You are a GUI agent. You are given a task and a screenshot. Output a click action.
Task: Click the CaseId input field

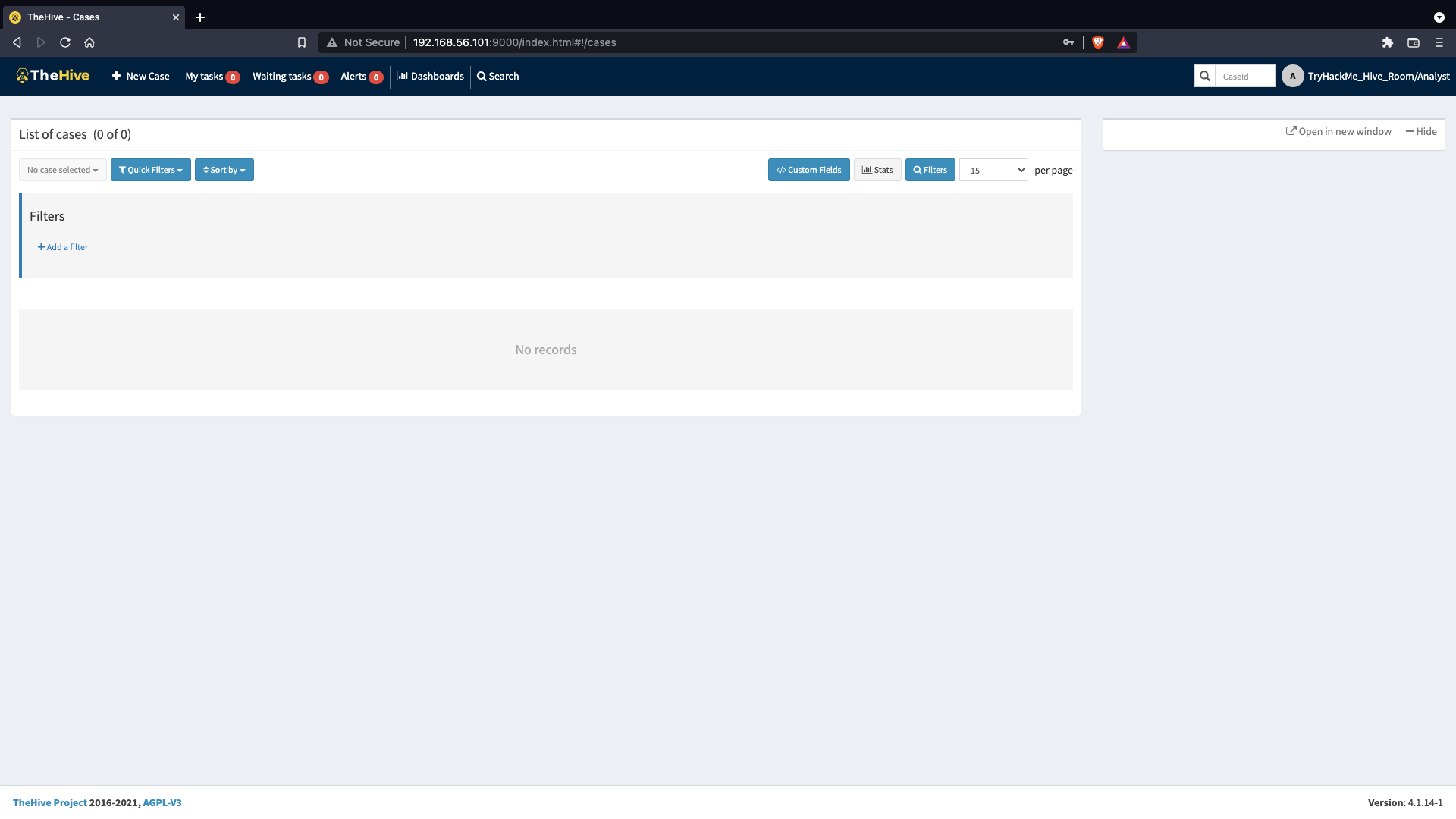(x=1244, y=76)
